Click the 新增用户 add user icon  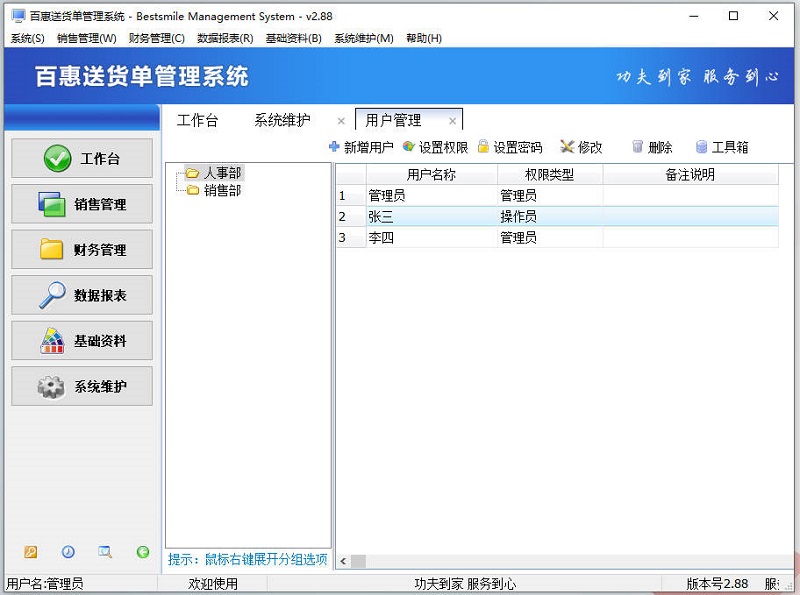(334, 146)
